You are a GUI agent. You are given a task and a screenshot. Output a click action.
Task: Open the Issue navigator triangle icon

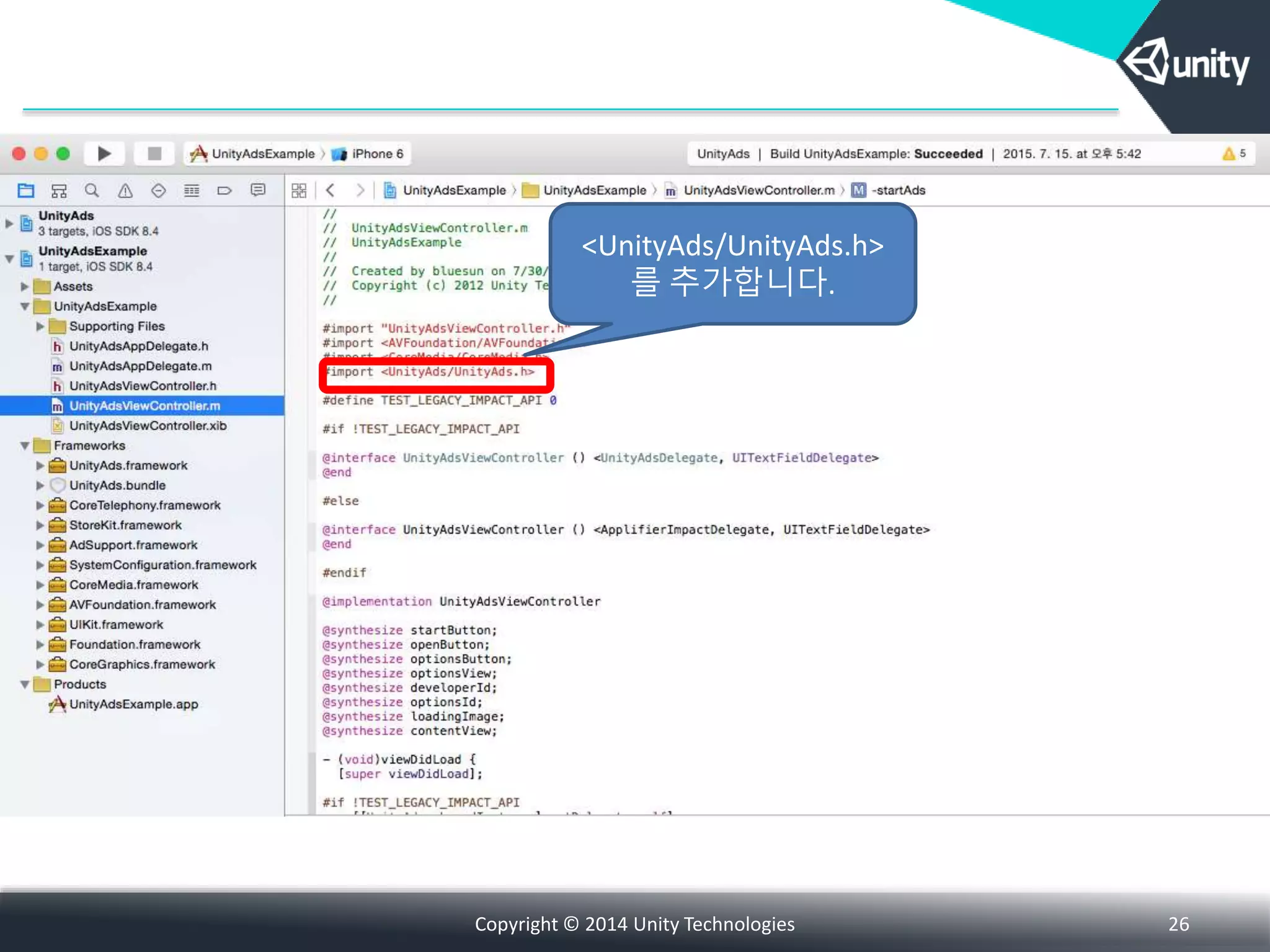125,190
